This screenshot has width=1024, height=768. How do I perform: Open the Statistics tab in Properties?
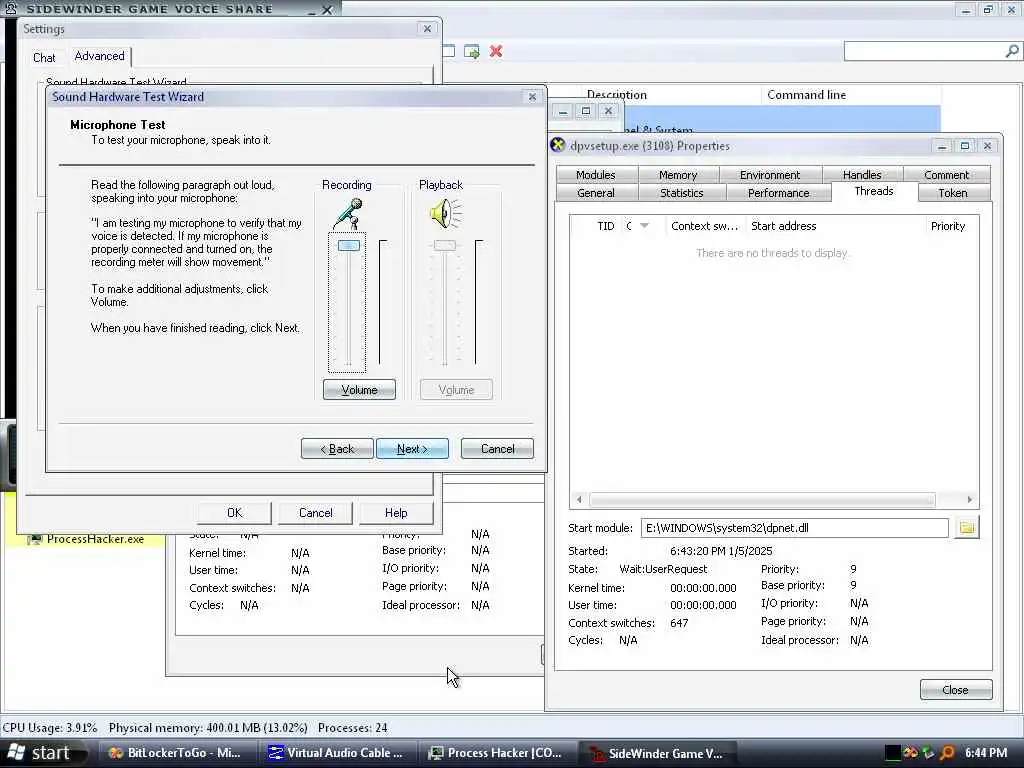click(x=681, y=193)
